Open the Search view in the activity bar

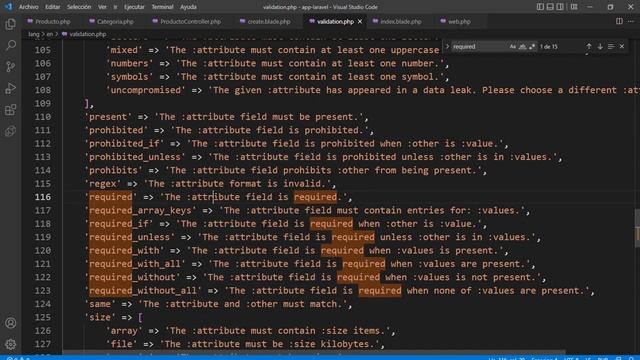pyautogui.click(x=11, y=45)
